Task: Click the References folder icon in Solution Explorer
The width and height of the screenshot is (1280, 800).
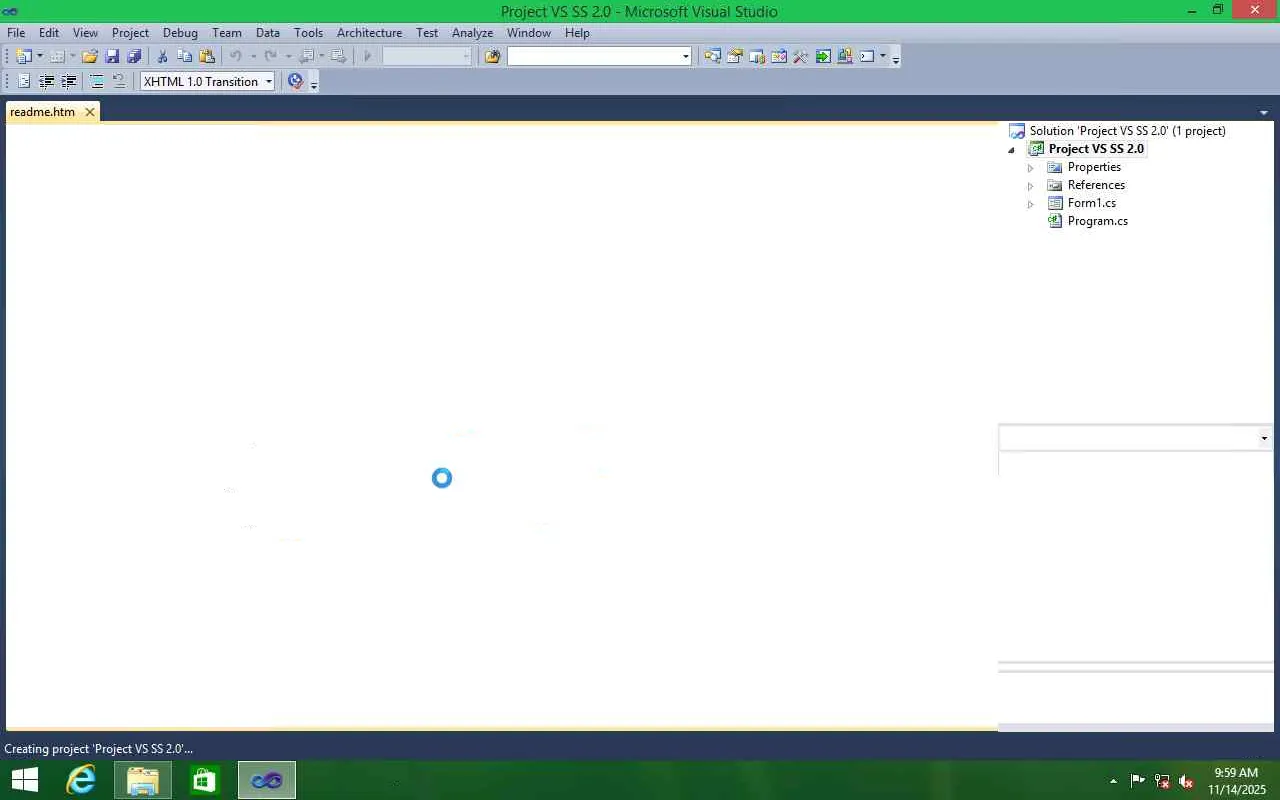Action: (x=1055, y=185)
